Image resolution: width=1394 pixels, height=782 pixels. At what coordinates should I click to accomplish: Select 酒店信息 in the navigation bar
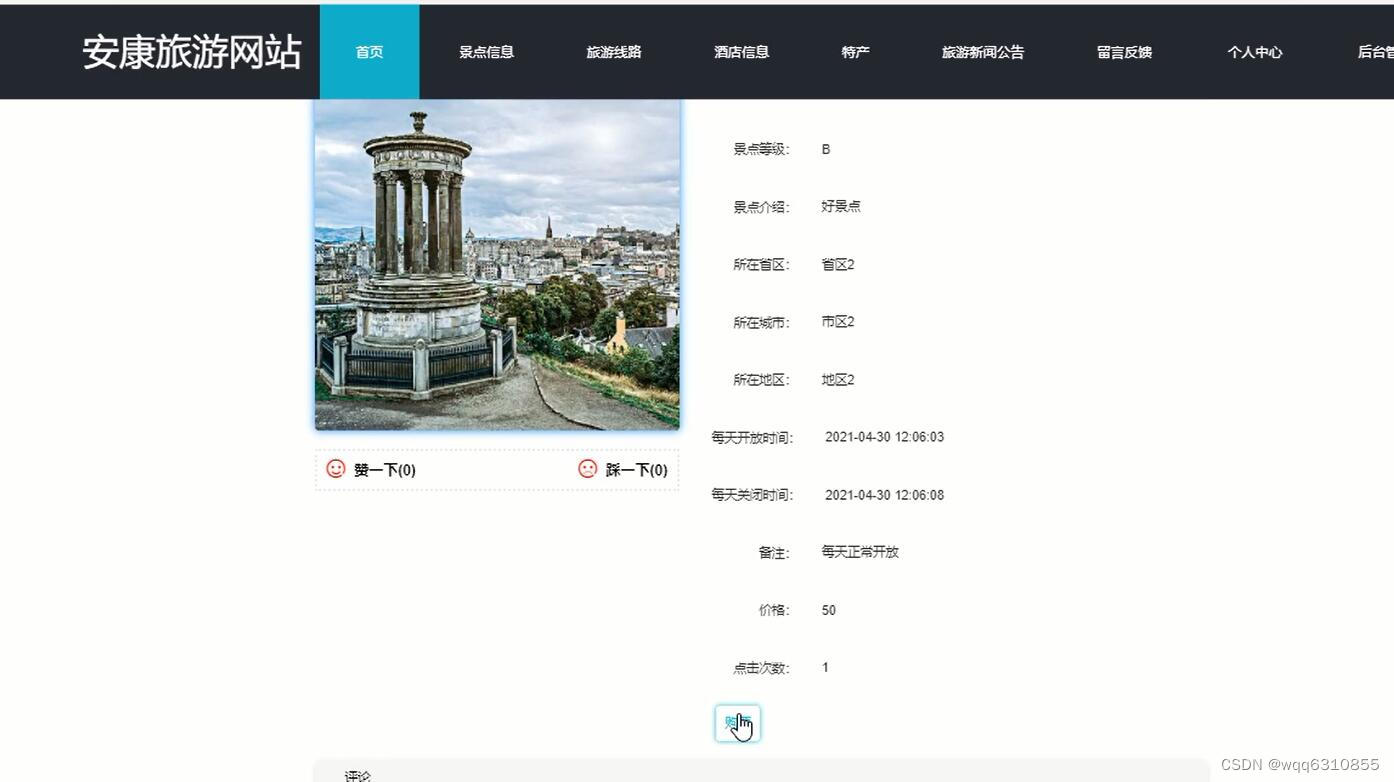pyautogui.click(x=742, y=52)
